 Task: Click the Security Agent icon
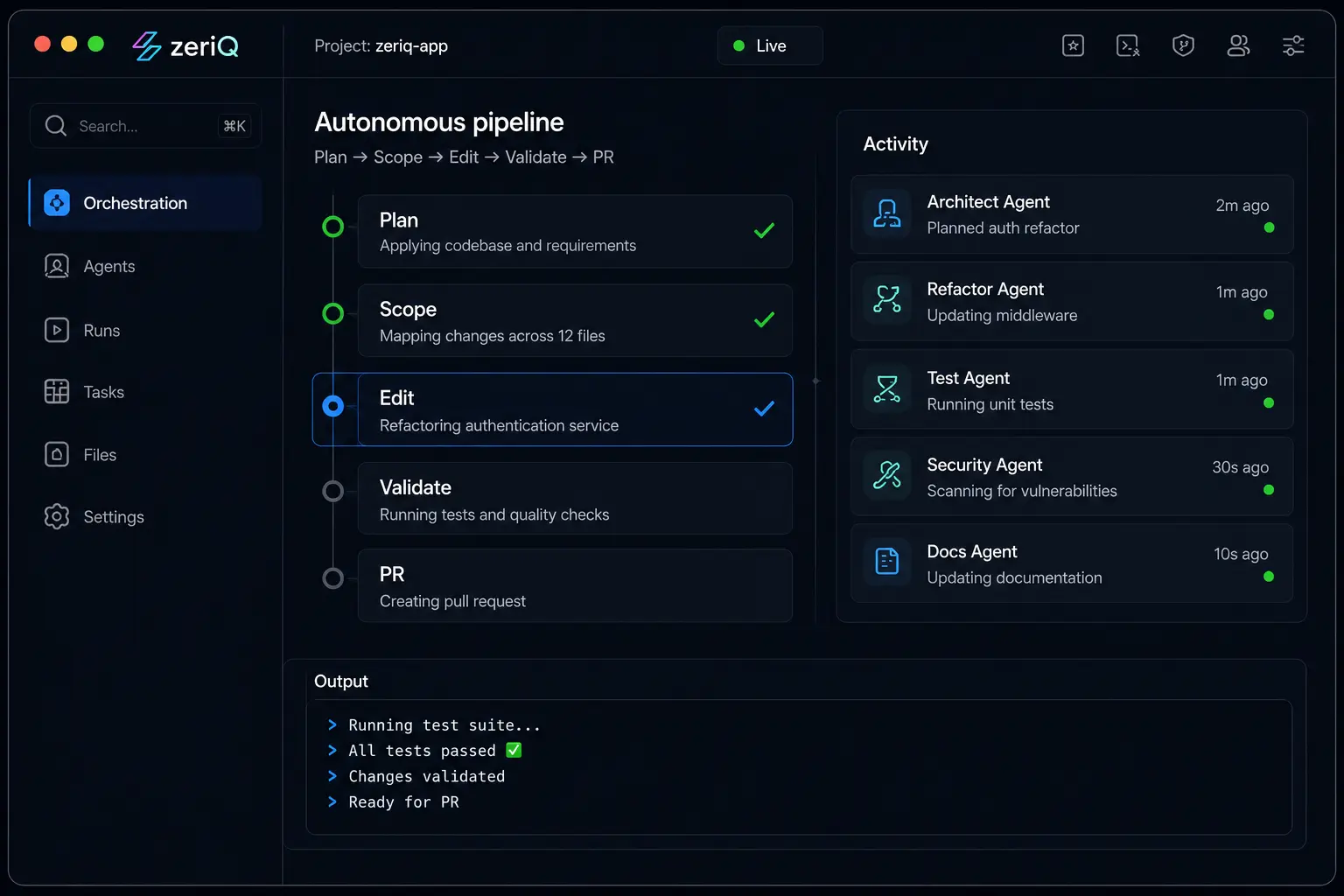[887, 475]
